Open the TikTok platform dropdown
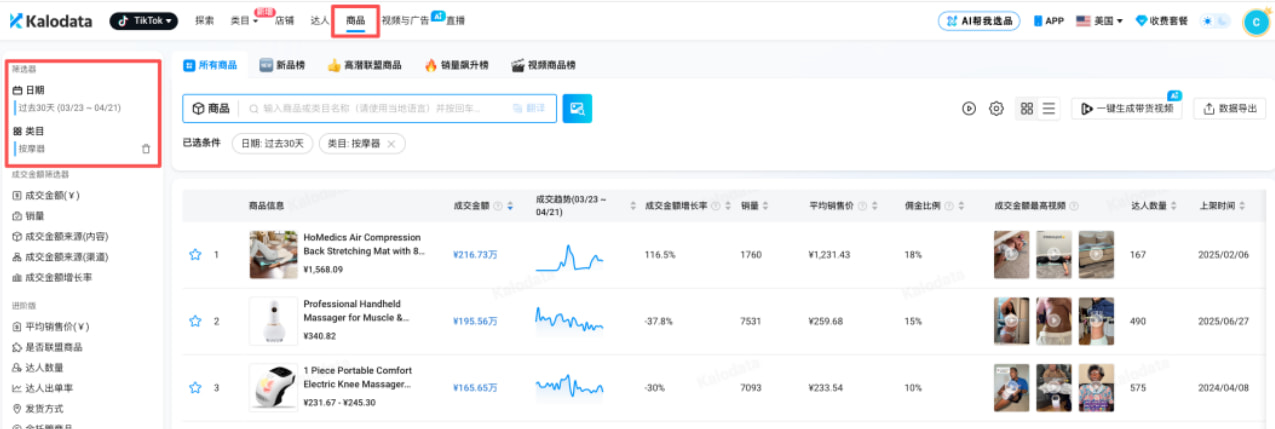The width and height of the screenshot is (1275, 429). click(143, 20)
